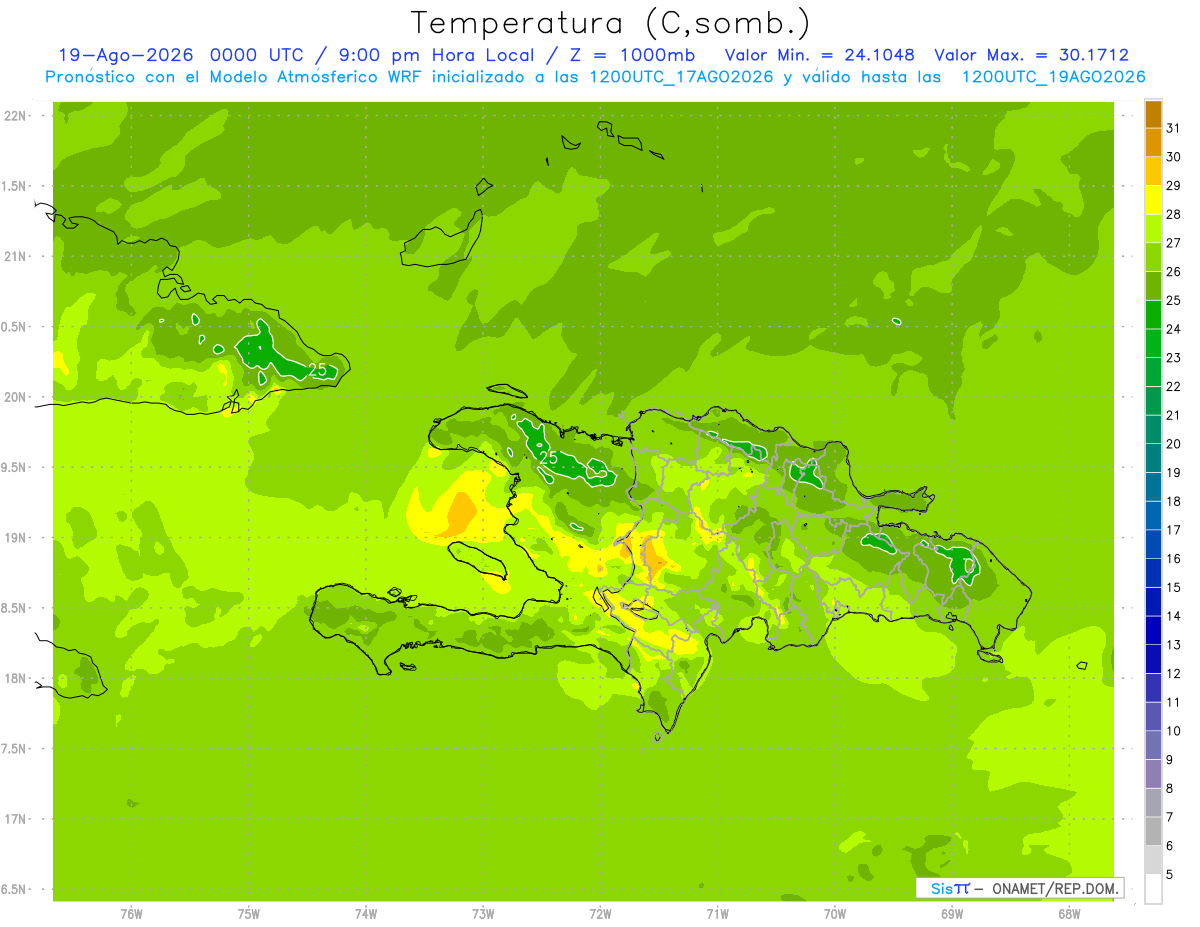Pick legend color swatch between 9 and 10

pyautogui.click(x=1153, y=745)
